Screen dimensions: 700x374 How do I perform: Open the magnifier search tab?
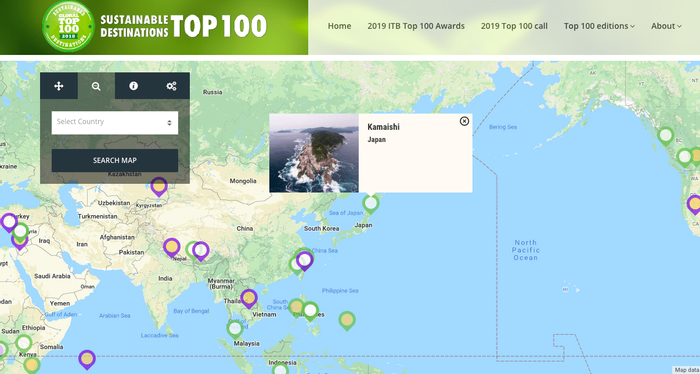pos(96,86)
